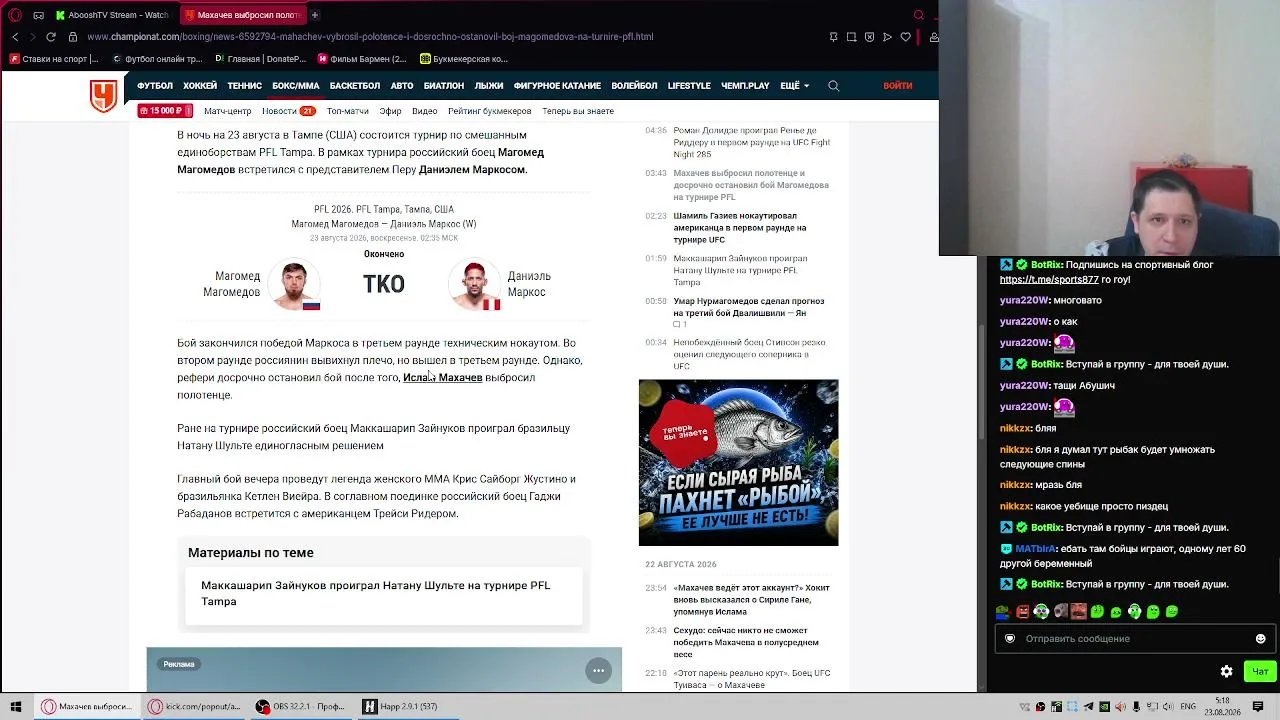Open news about Шамиль Газиев knockout
The width and height of the screenshot is (1280, 720).
coord(740,228)
